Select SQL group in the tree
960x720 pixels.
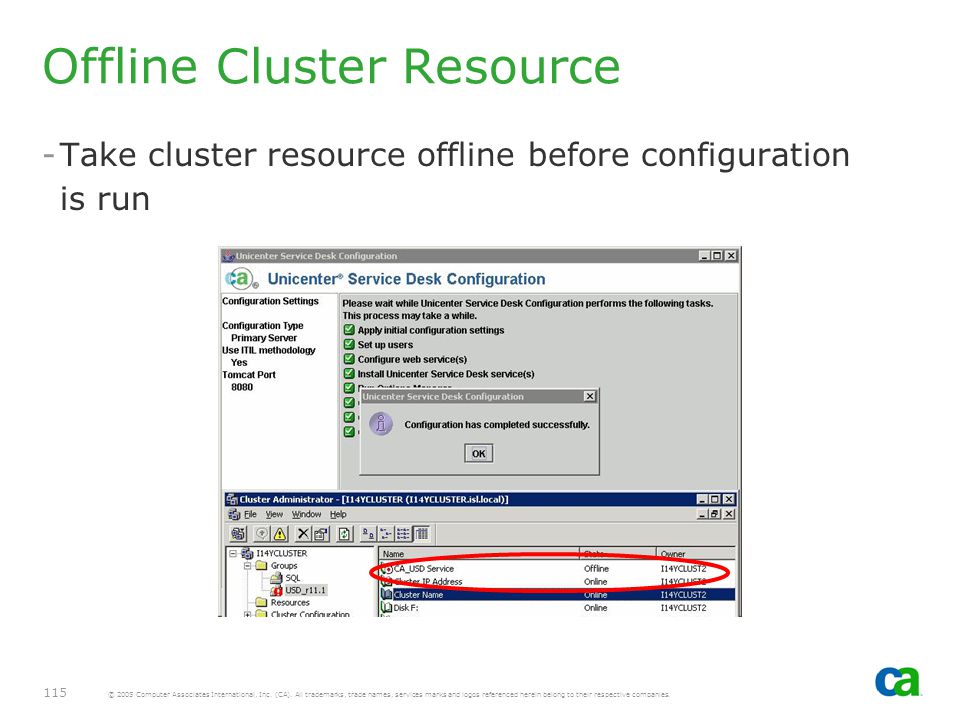293,577
